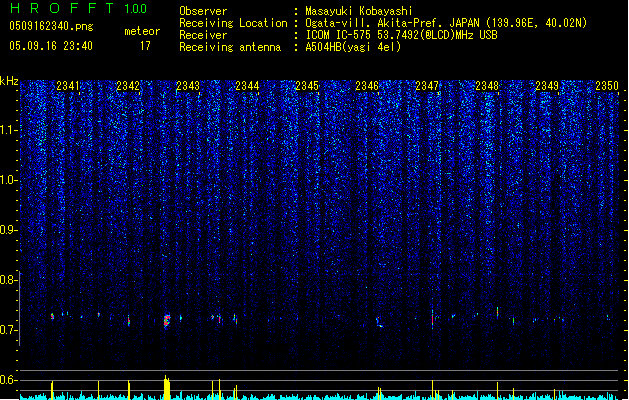The image size is (629, 400).
Task: Click the 'Observer' field label
Action: click(x=203, y=11)
